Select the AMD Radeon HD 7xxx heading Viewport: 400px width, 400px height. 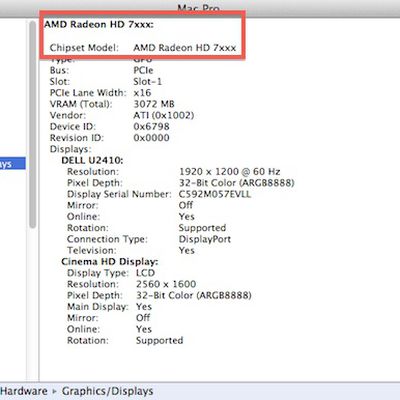point(99,25)
